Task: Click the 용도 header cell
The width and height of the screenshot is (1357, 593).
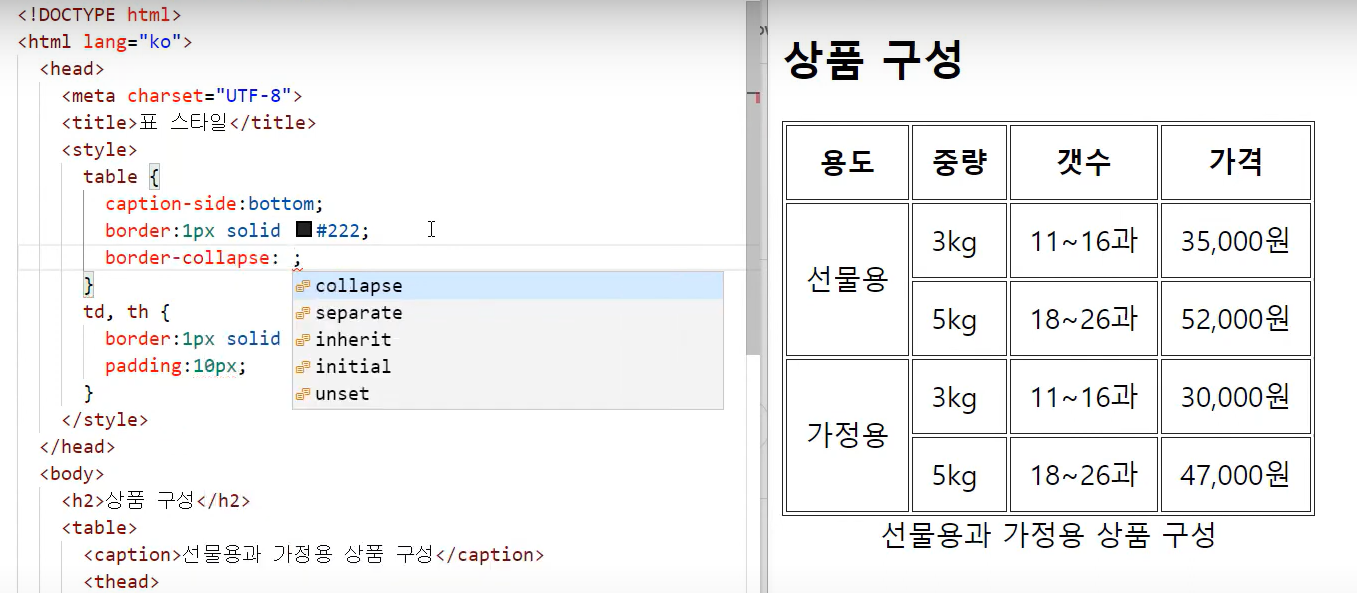Action: 847,162
